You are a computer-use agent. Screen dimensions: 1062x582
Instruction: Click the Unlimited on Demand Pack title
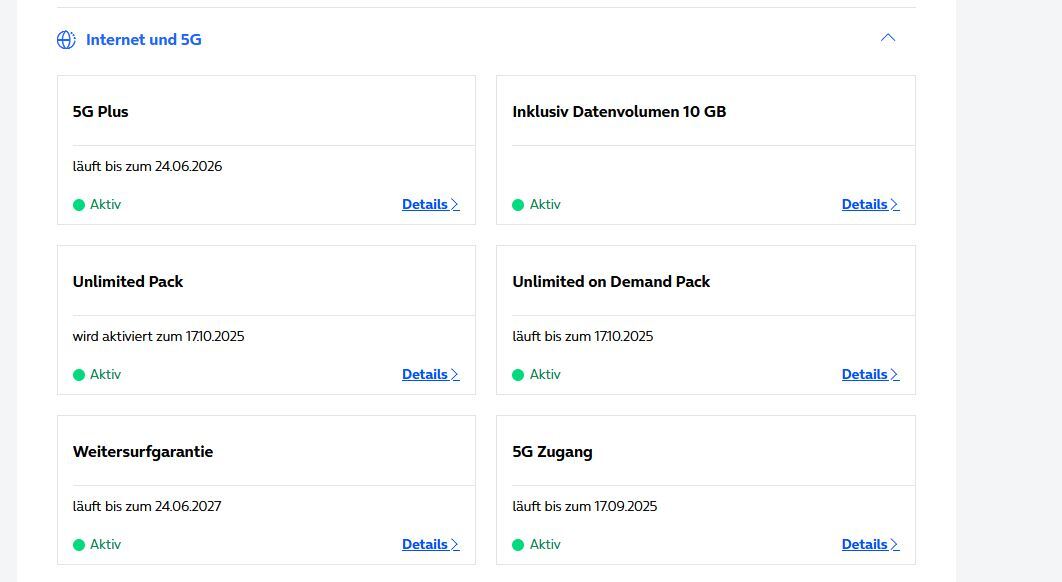tap(611, 282)
